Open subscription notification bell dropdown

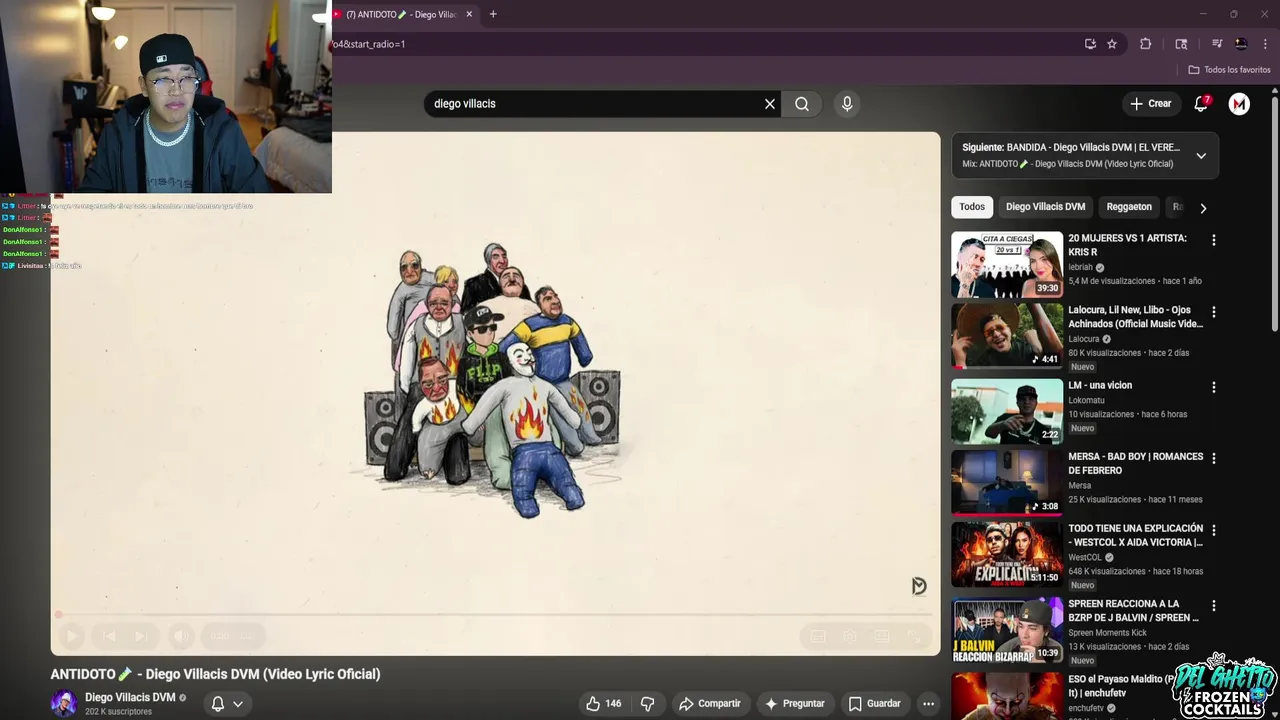[x=227, y=704]
